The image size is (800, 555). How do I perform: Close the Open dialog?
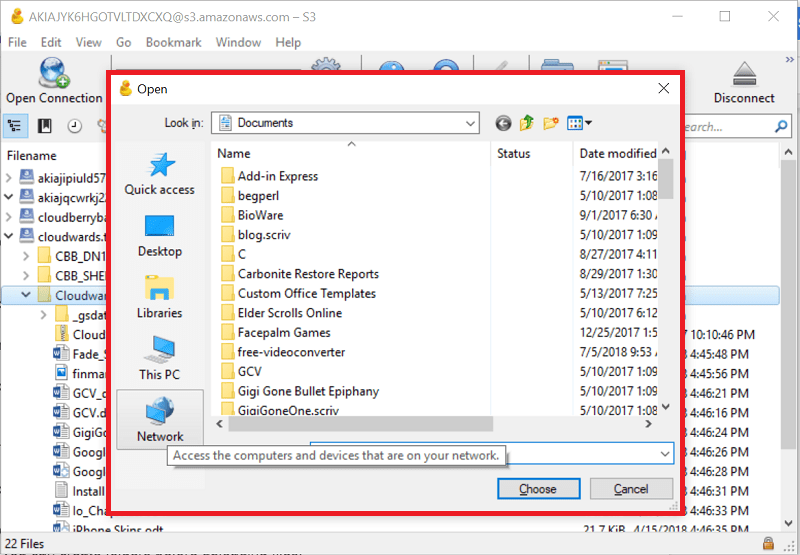point(663,88)
